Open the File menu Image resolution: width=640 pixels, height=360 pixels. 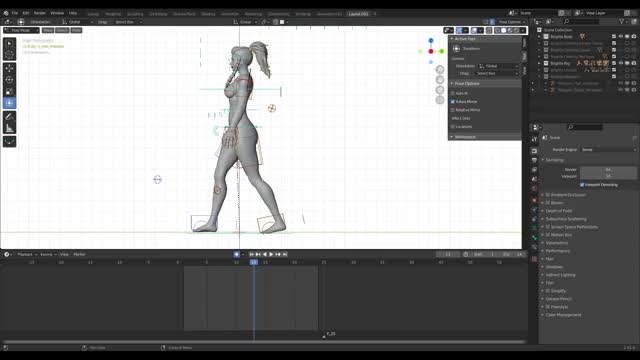15,13
